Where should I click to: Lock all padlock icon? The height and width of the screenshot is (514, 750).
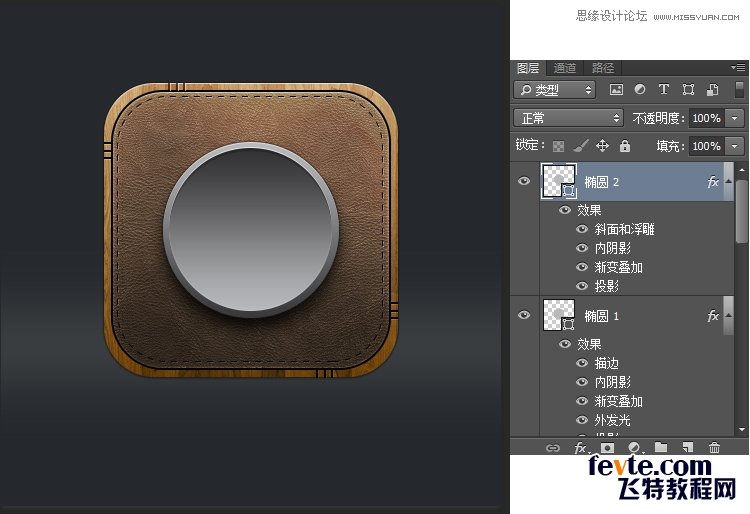click(625, 146)
